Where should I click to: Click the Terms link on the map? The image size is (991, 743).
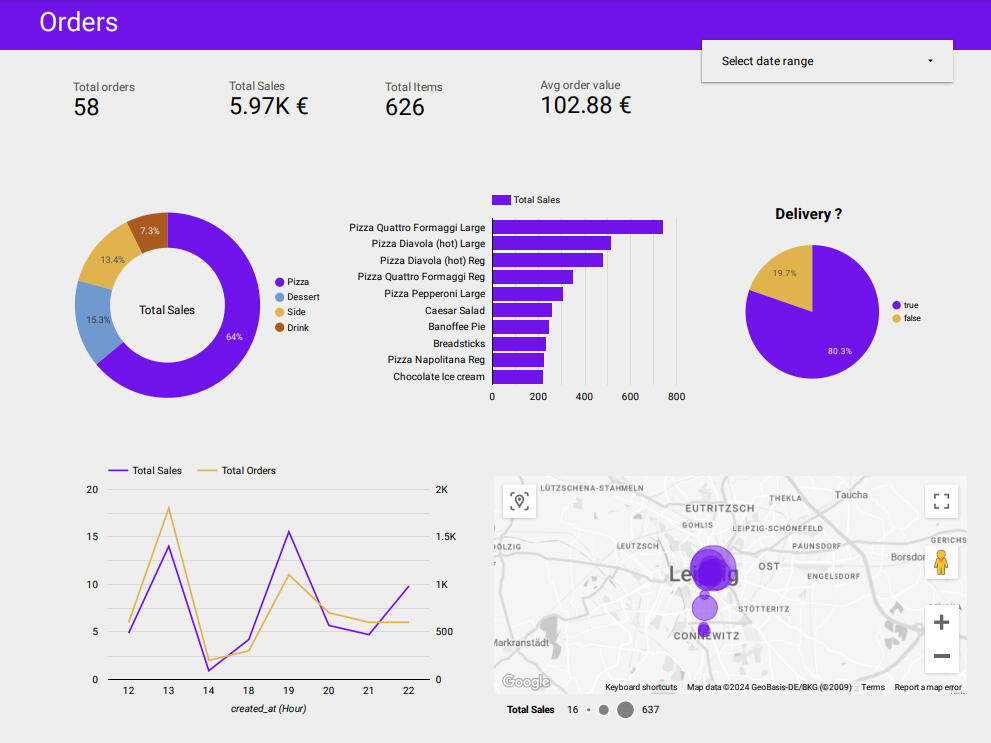[872, 687]
